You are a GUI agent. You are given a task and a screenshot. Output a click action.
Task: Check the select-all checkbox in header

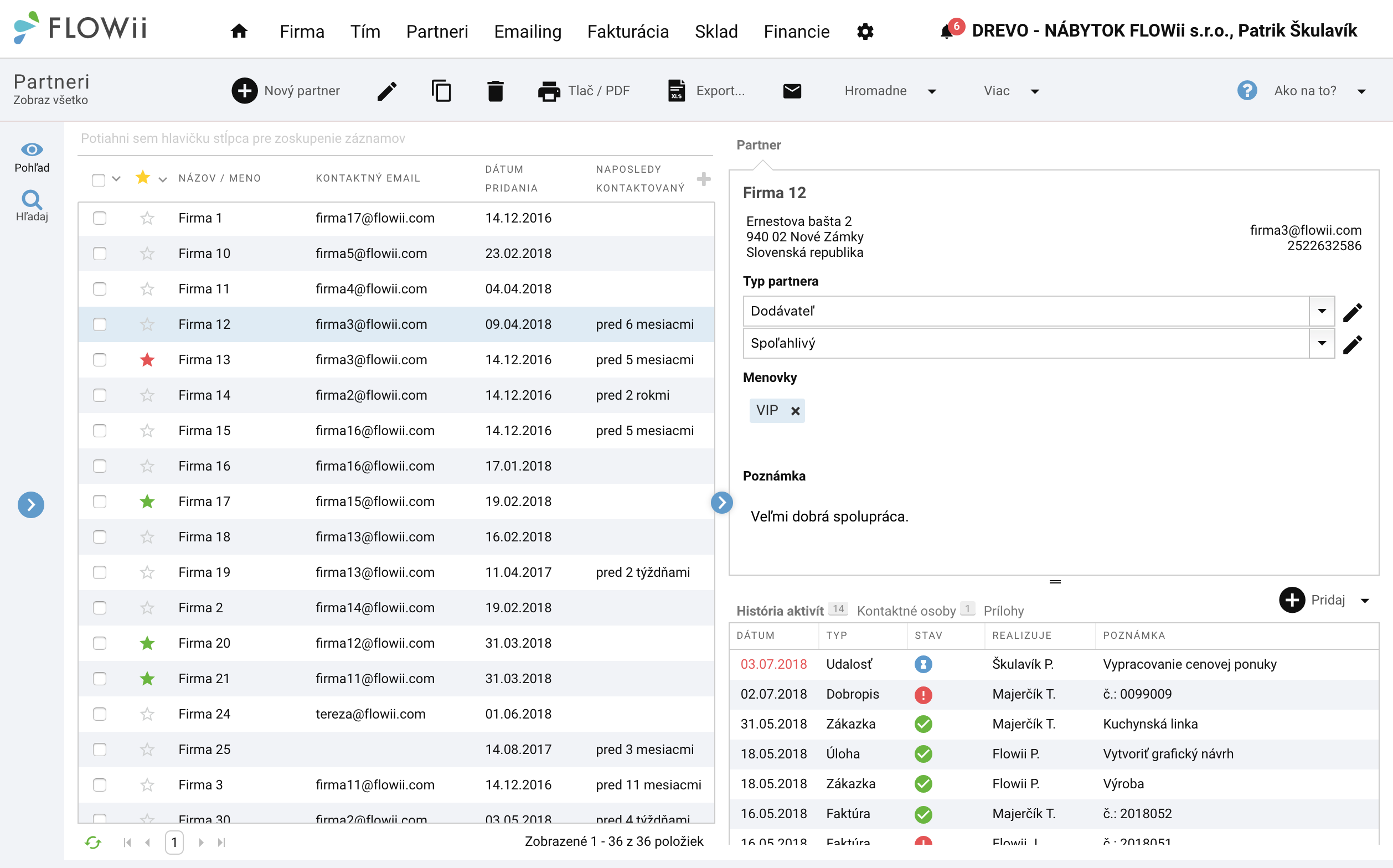[x=98, y=180]
